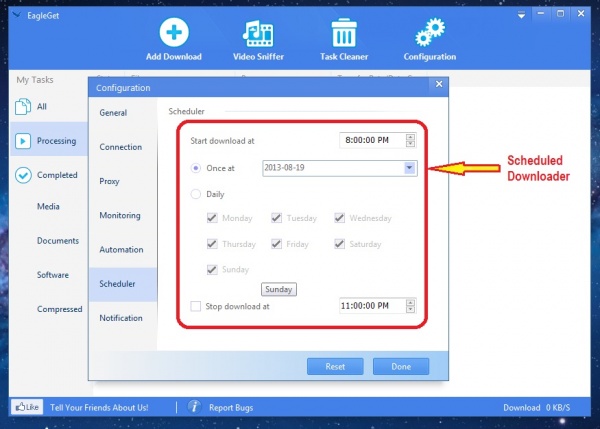Click the My Tasks heading

pyautogui.click(x=35, y=80)
